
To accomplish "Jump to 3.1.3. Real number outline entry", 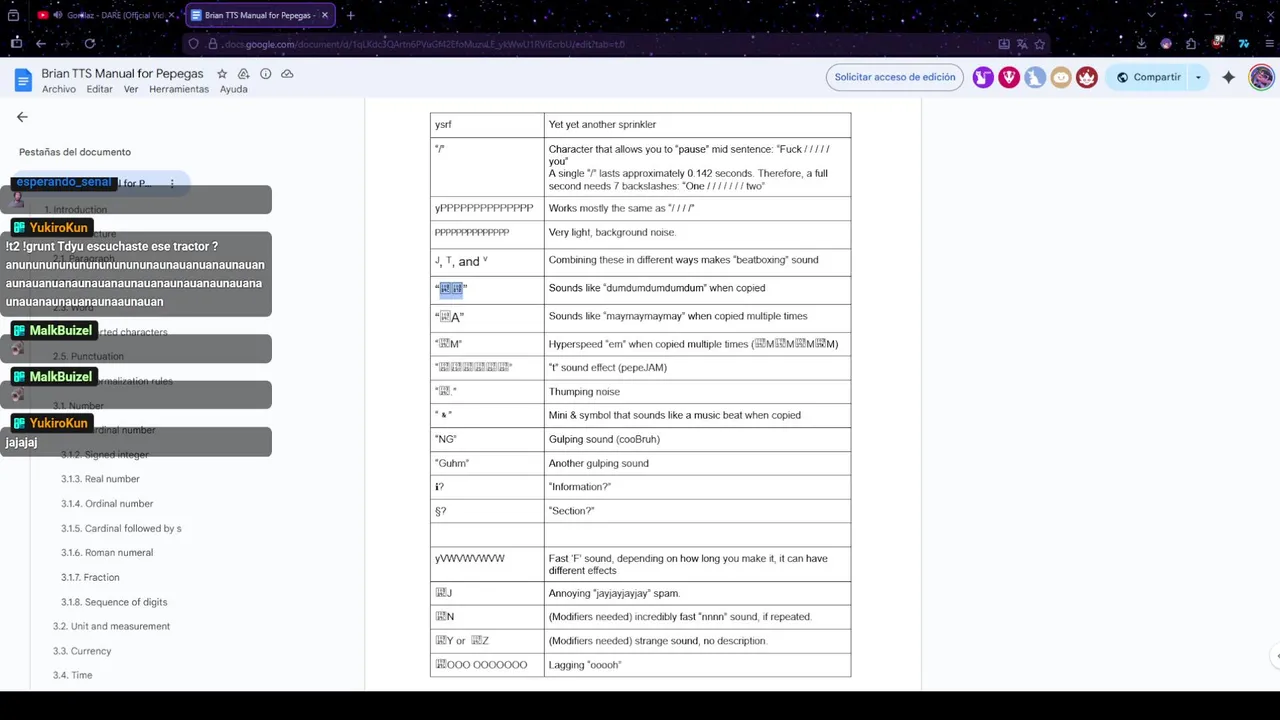I will click(x=100, y=479).
